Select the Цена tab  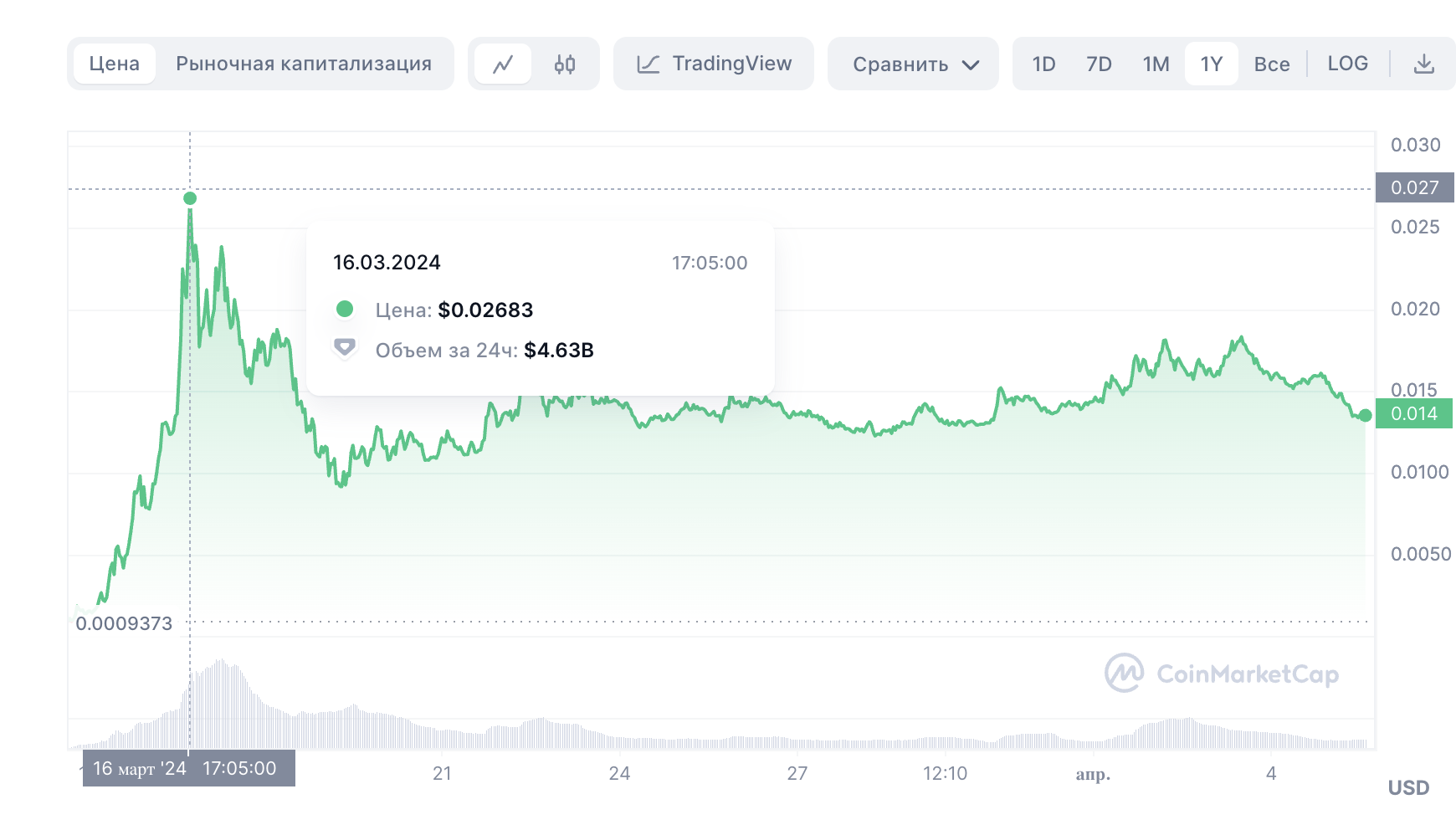[x=115, y=64]
